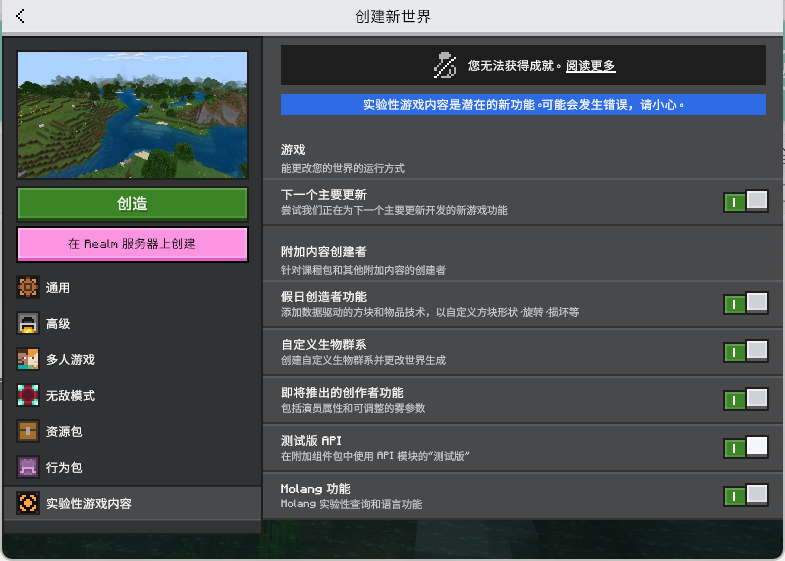The image size is (785, 561).
Task: Toggle 即将推出的创作者功能 switch
Action: point(745,399)
